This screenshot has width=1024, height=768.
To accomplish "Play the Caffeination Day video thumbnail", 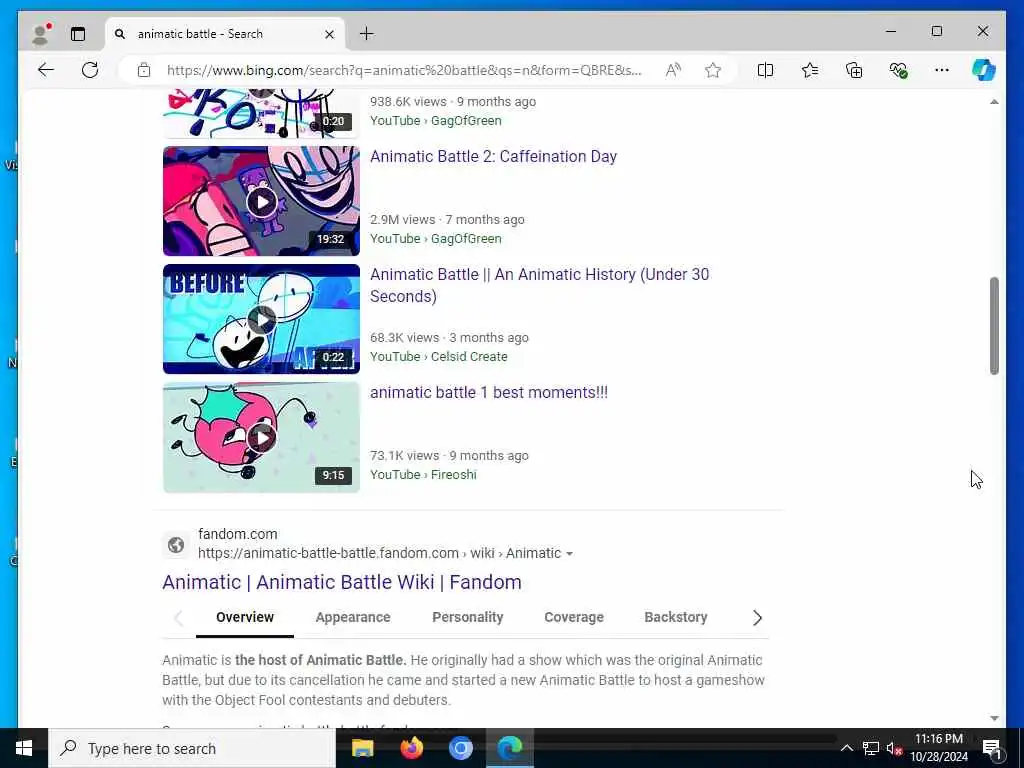I will 261,201.
